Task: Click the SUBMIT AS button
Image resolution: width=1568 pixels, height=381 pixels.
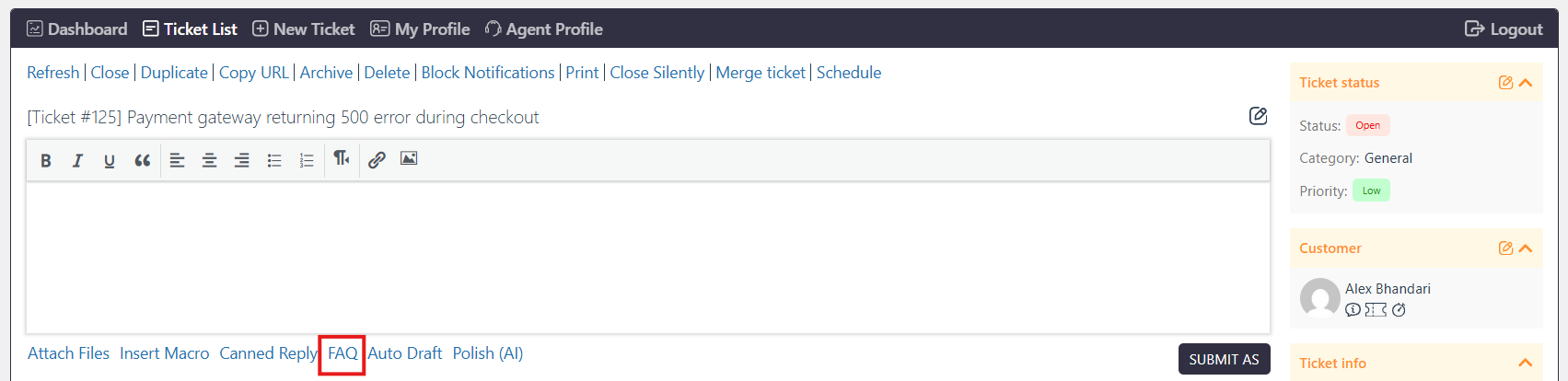Action: [x=1224, y=360]
